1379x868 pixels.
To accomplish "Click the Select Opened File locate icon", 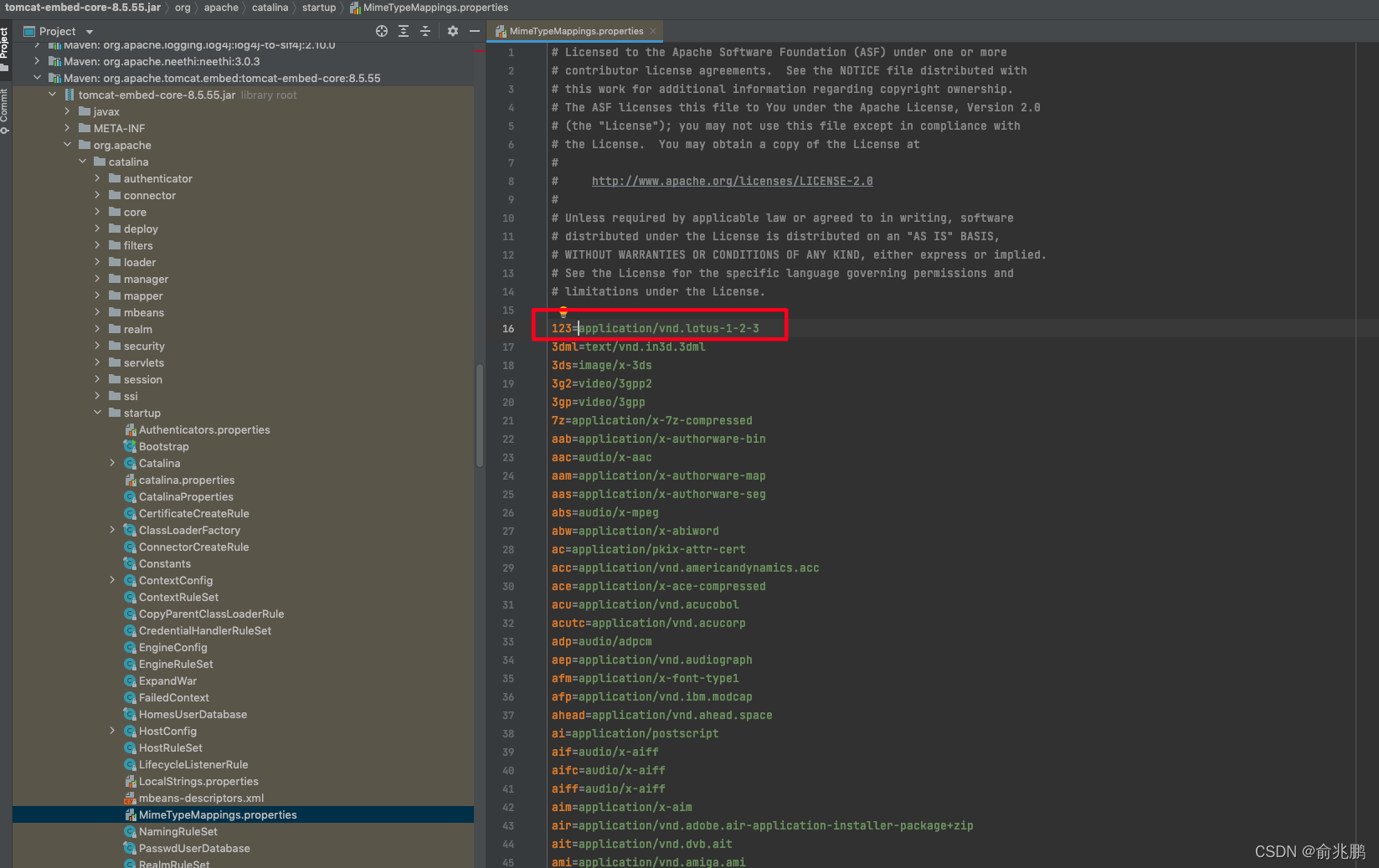I will [382, 31].
